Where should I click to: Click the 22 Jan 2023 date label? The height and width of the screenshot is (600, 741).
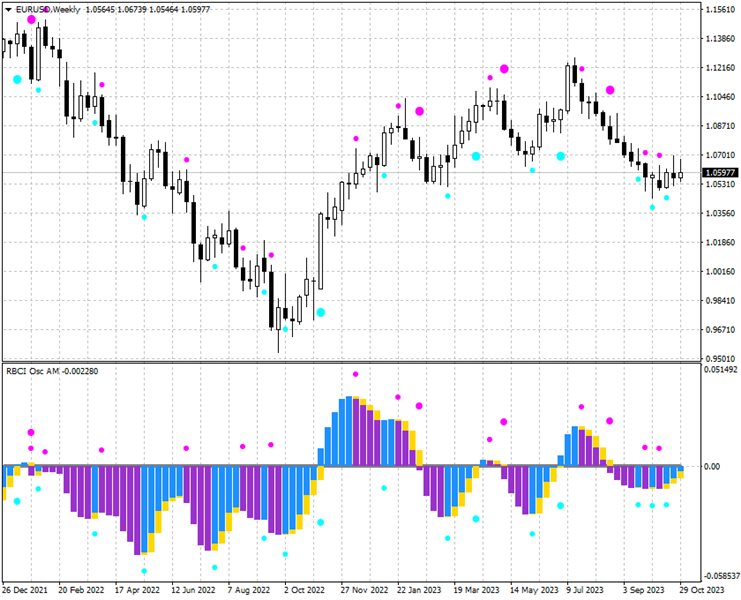point(419,590)
